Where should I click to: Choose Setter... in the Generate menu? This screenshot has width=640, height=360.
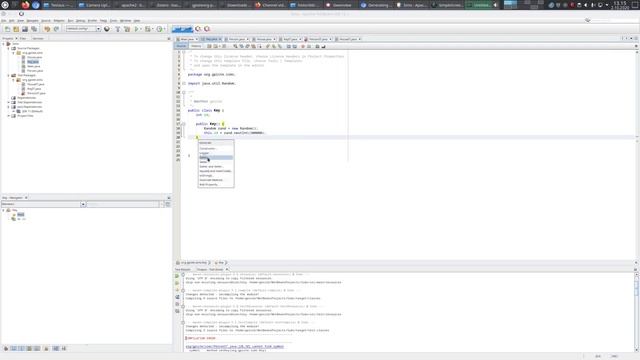[x=216, y=162]
